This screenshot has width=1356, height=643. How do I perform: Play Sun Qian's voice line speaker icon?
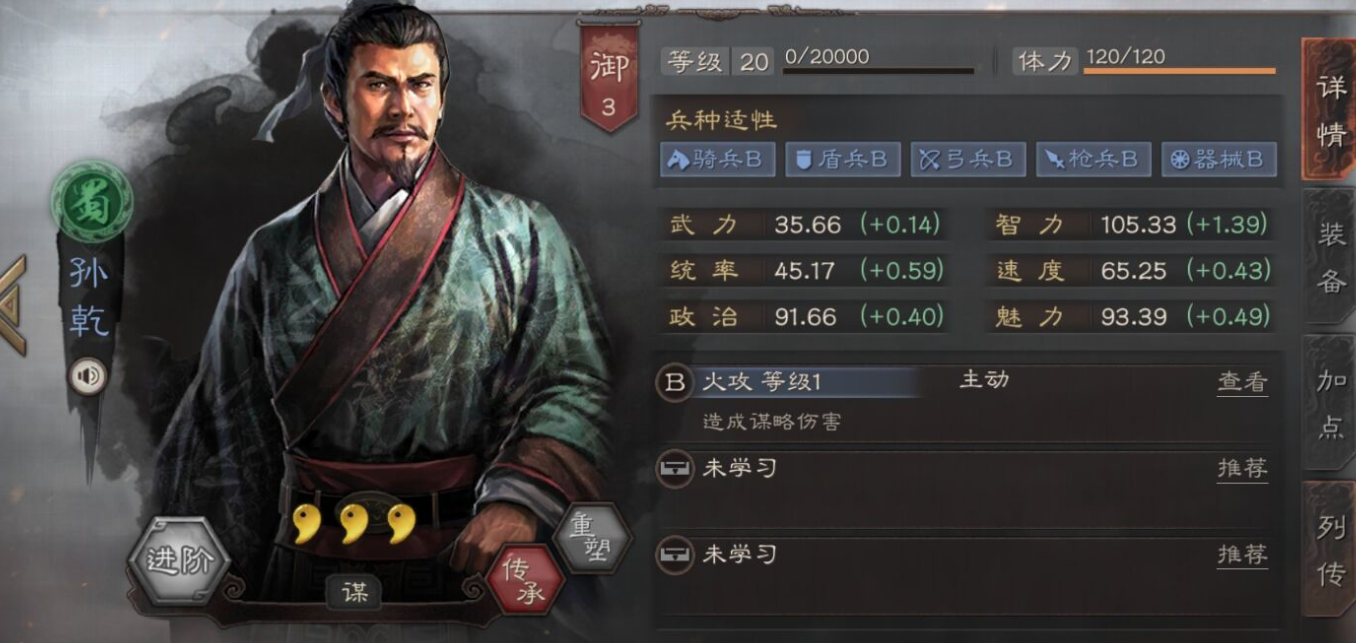point(89,376)
